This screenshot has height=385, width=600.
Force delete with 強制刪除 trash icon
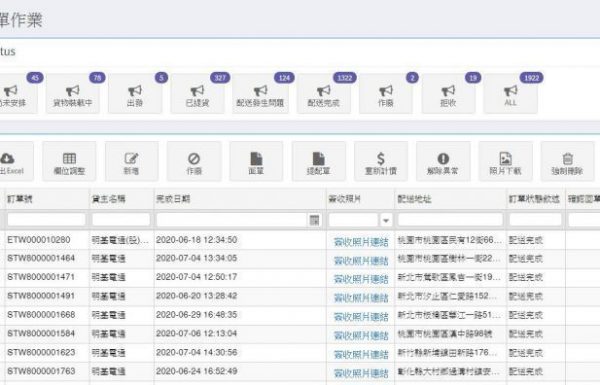567,161
